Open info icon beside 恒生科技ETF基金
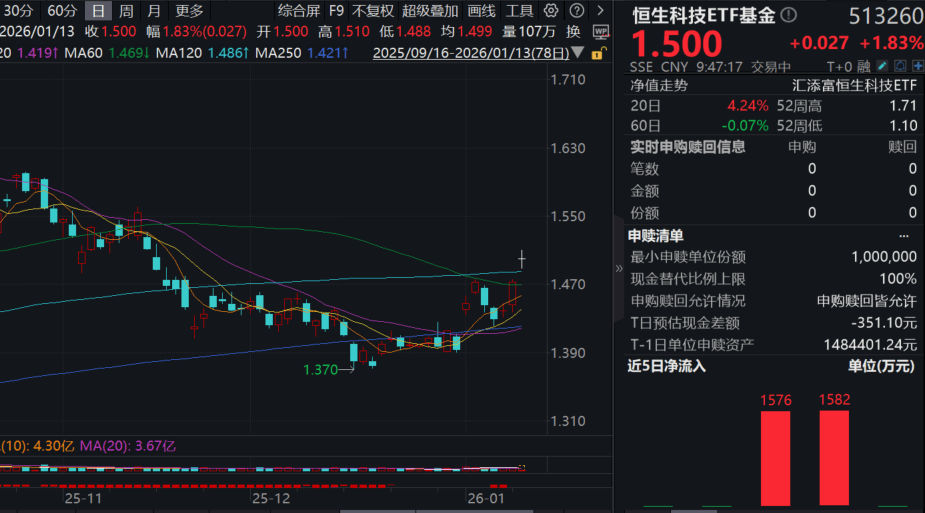 (x=790, y=15)
